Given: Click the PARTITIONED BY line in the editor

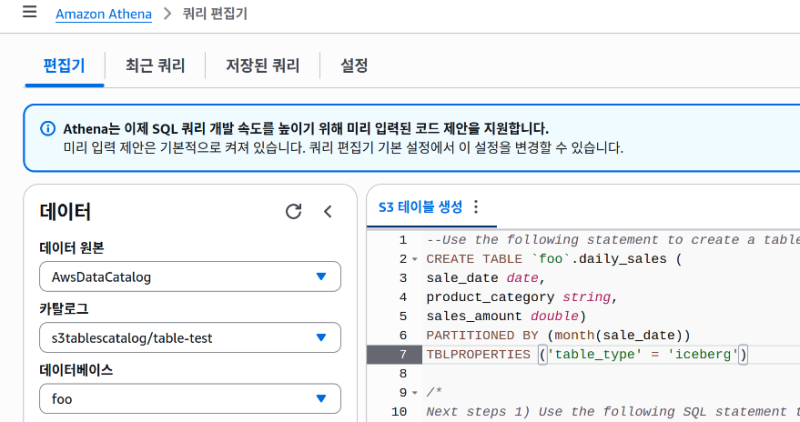Looking at the screenshot, I should tap(558, 335).
